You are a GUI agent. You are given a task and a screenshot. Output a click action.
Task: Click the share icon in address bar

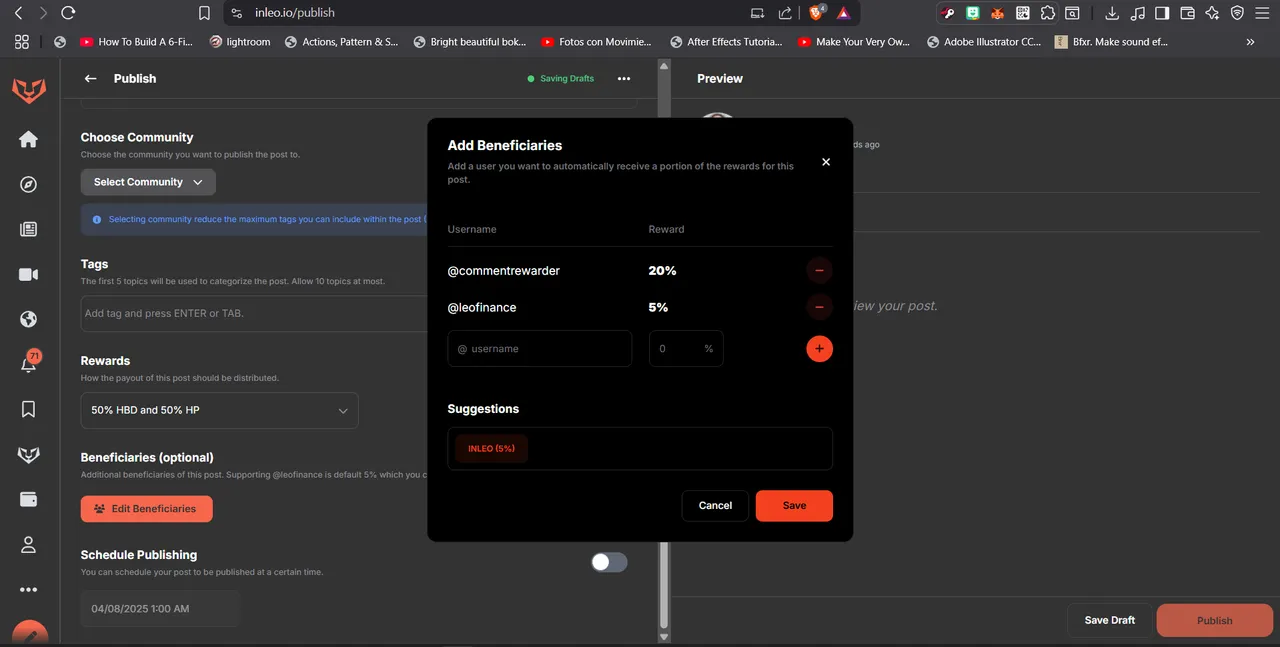pos(785,13)
